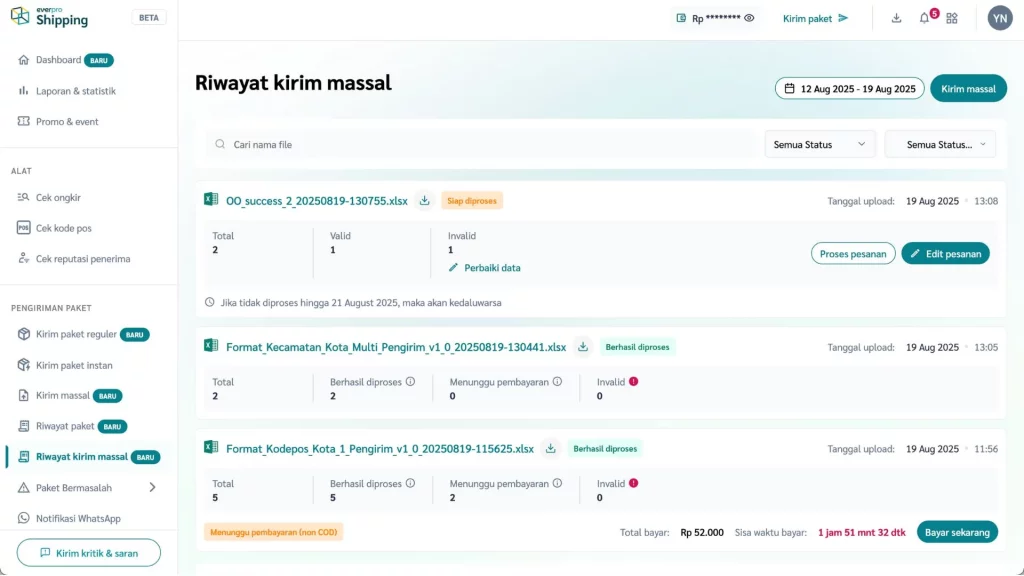Open the date range picker 12 Aug - 19 Aug 2025
Screen dimensions: 1024x576
click(x=849, y=89)
